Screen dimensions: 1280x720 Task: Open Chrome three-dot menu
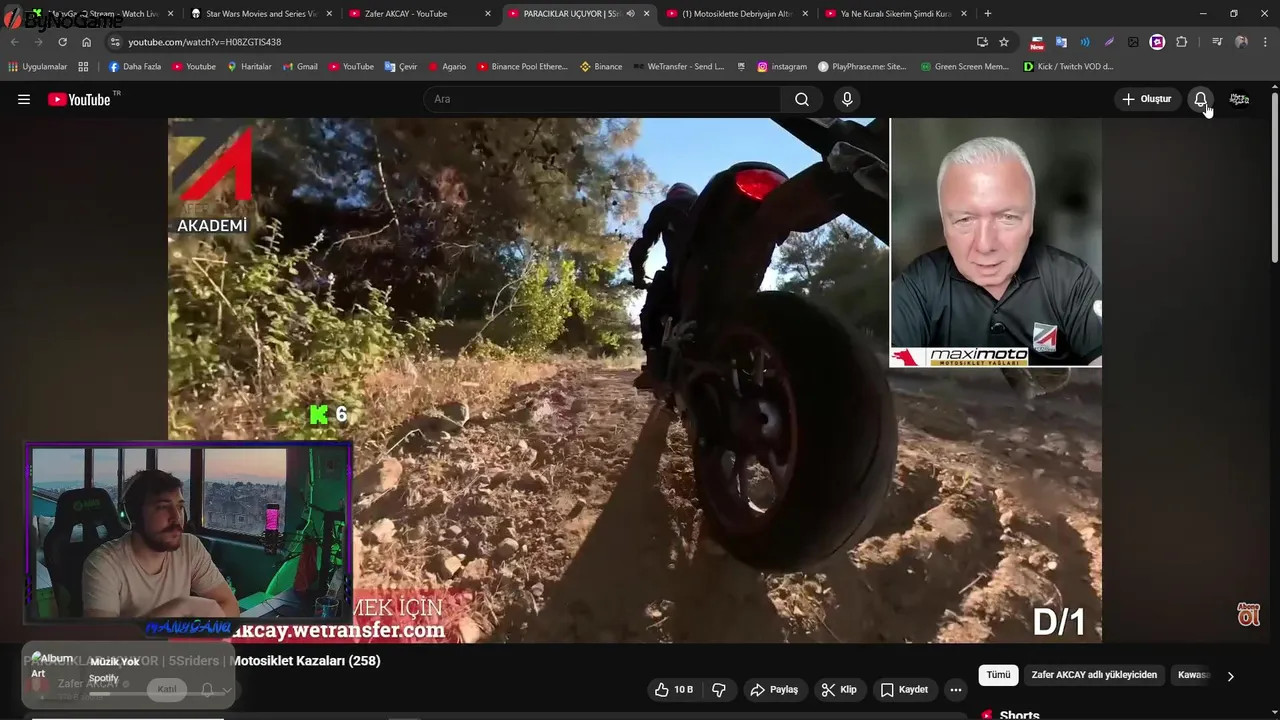click(1266, 42)
